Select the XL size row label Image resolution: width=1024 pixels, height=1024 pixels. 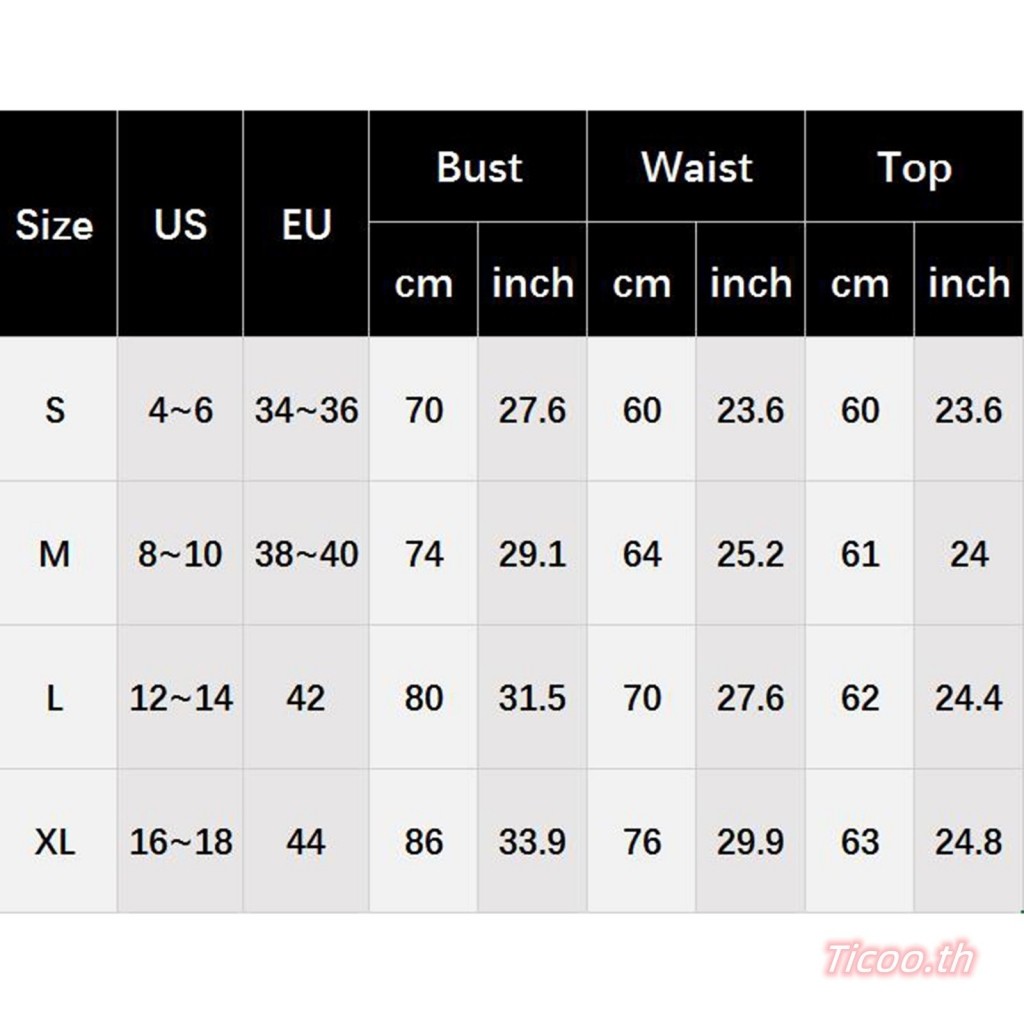click(x=55, y=841)
